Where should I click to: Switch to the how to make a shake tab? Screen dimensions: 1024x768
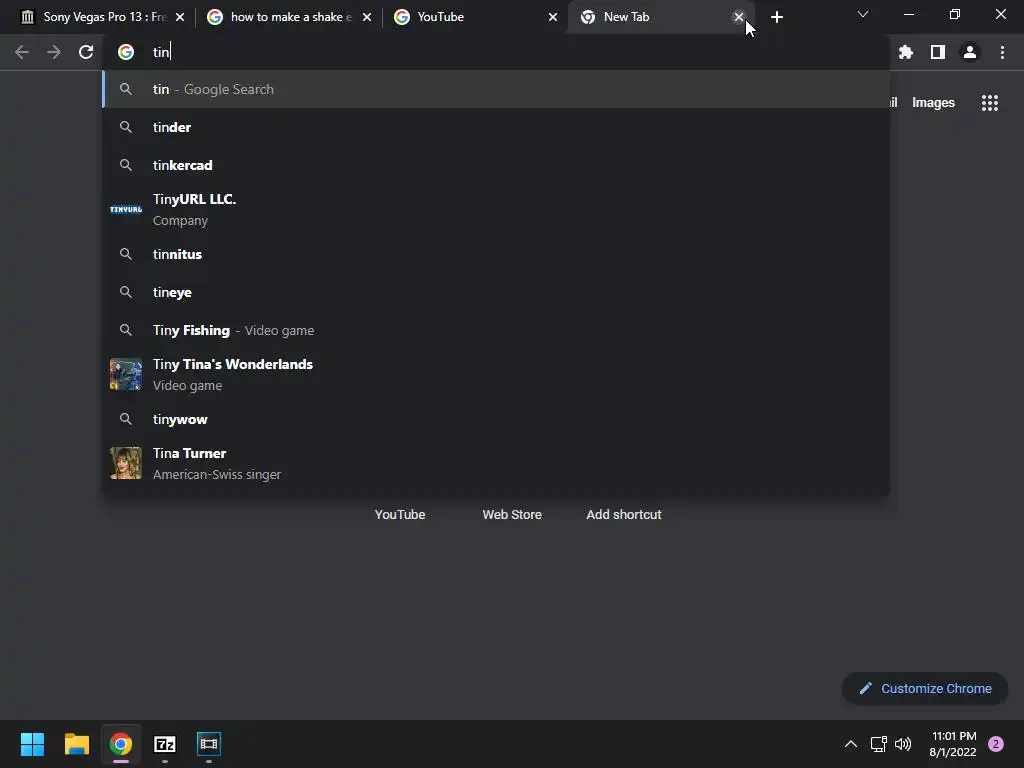tap(289, 17)
